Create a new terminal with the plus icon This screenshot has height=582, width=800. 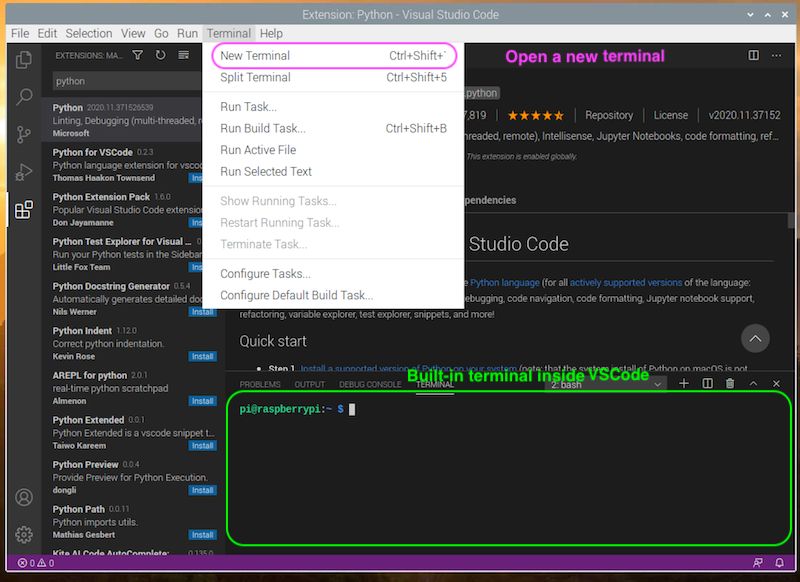point(684,384)
